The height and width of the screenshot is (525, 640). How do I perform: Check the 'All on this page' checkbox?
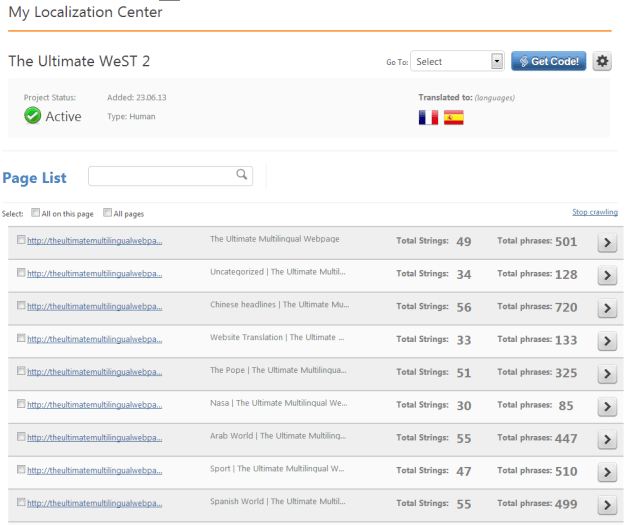coord(36,213)
